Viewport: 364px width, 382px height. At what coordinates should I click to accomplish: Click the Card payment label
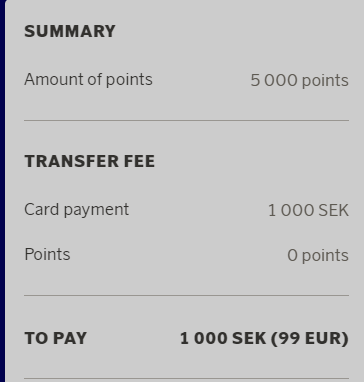tap(76, 210)
